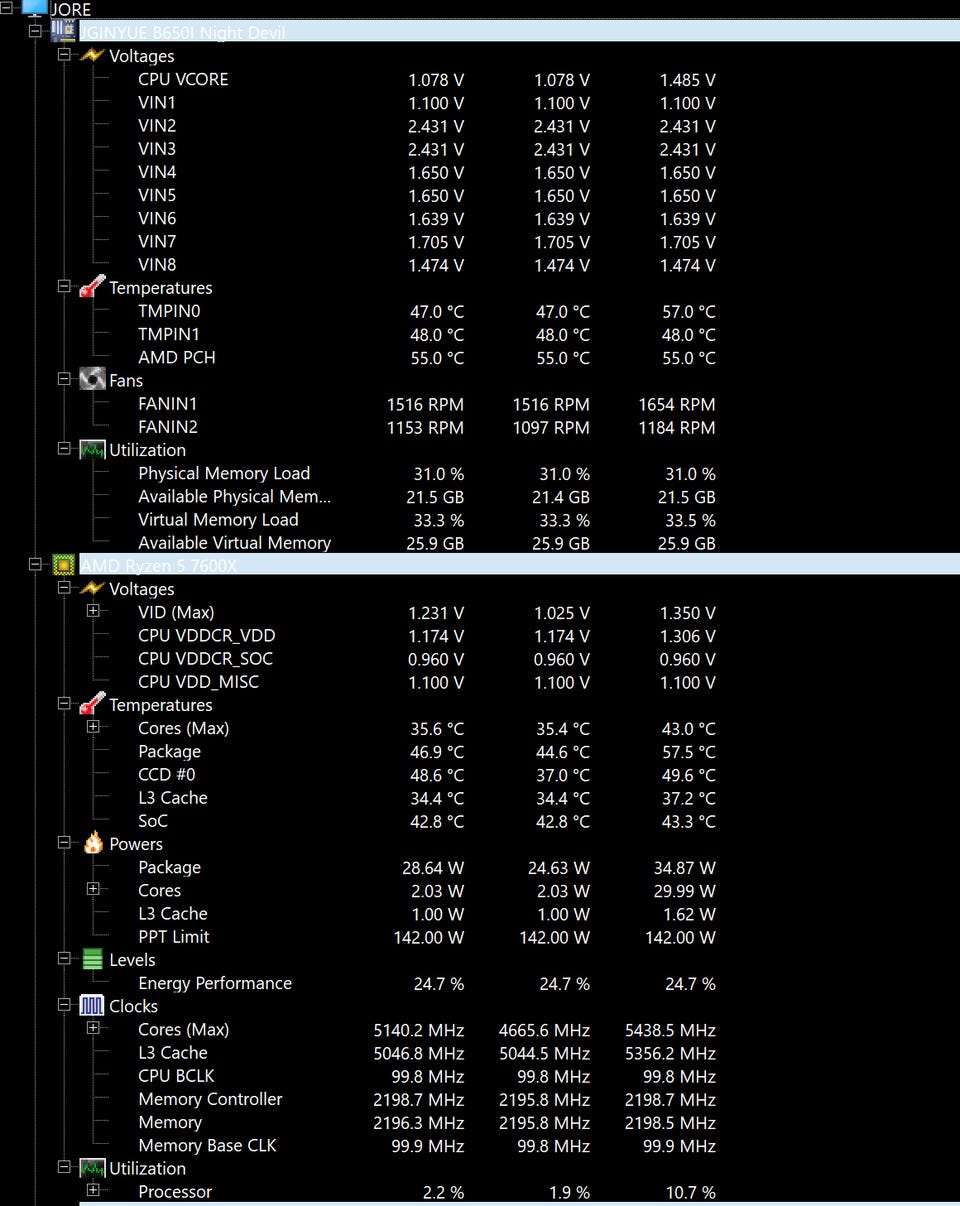960x1206 pixels.
Task: Expand the Cores entry under Powers
Action: pyautogui.click(x=94, y=888)
